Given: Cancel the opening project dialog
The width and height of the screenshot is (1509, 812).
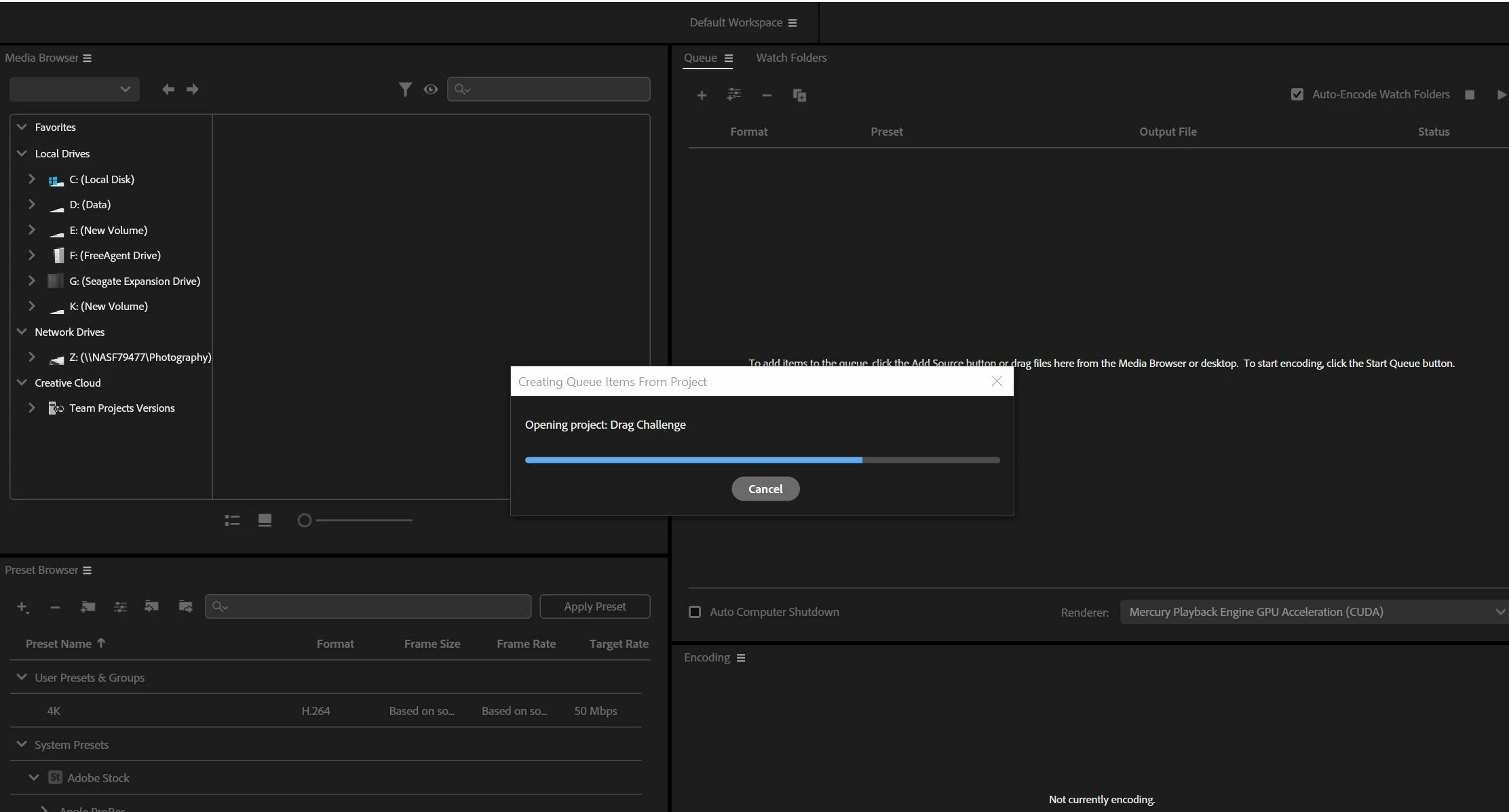Looking at the screenshot, I should tap(765, 489).
